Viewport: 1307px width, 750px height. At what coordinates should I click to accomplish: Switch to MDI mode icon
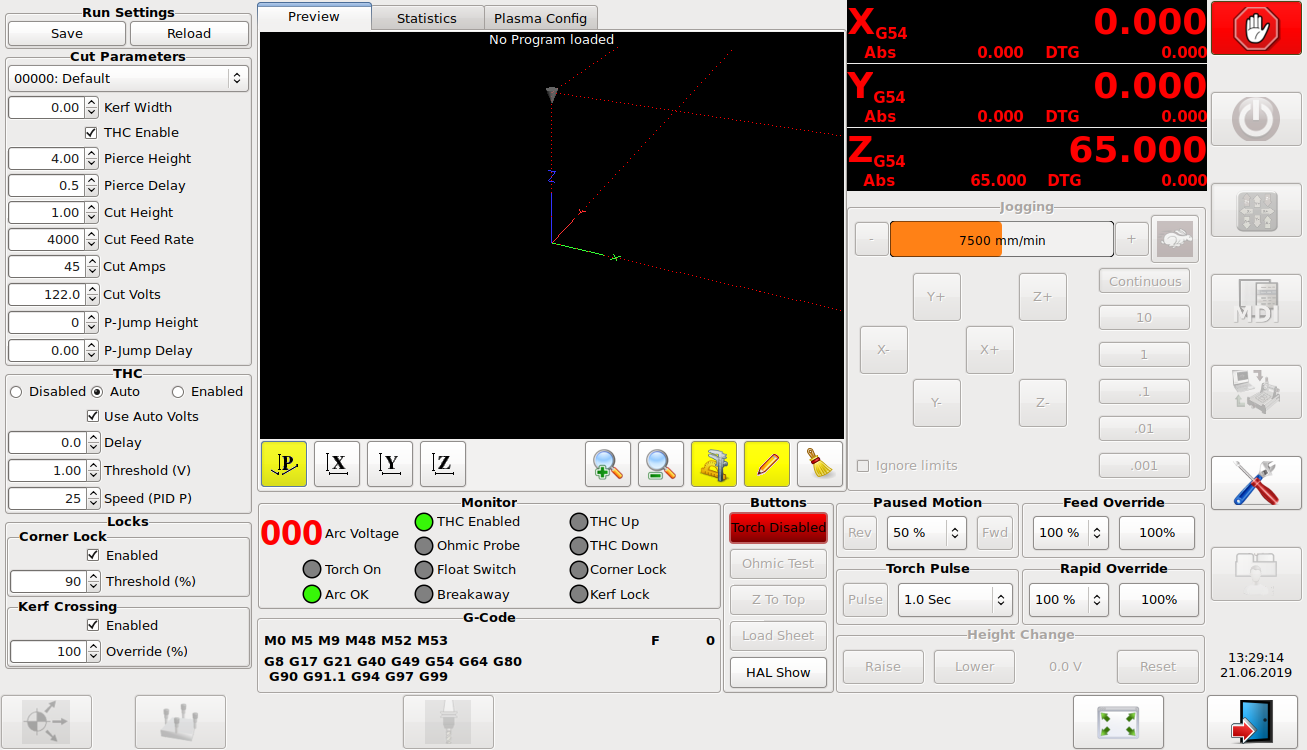click(x=1256, y=301)
